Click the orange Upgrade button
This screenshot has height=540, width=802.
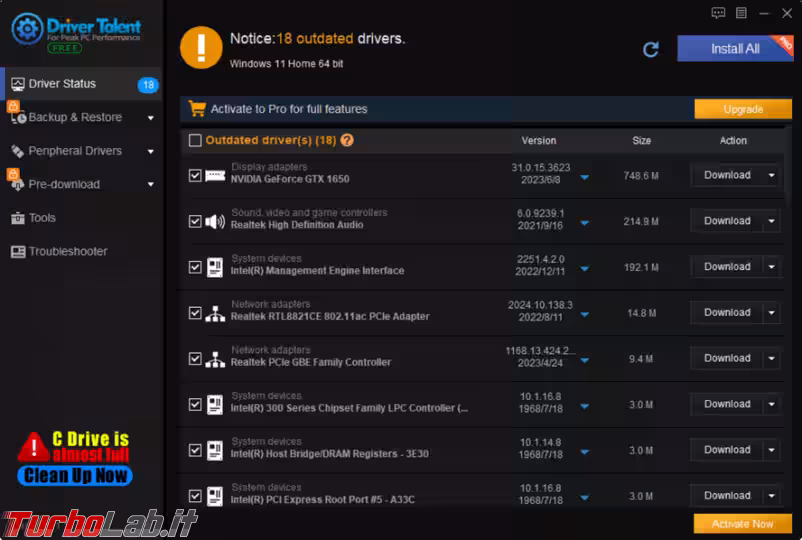[x=743, y=109]
